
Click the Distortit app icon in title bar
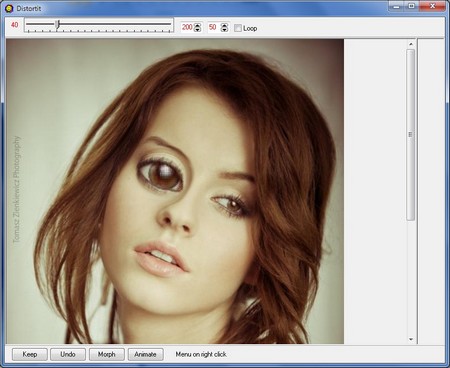click(9, 8)
